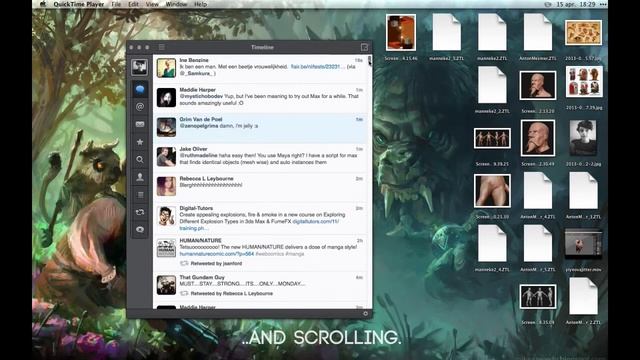
Task: Select the AntonM...r_5.ZTL desktop file
Action: (x=538, y=243)
